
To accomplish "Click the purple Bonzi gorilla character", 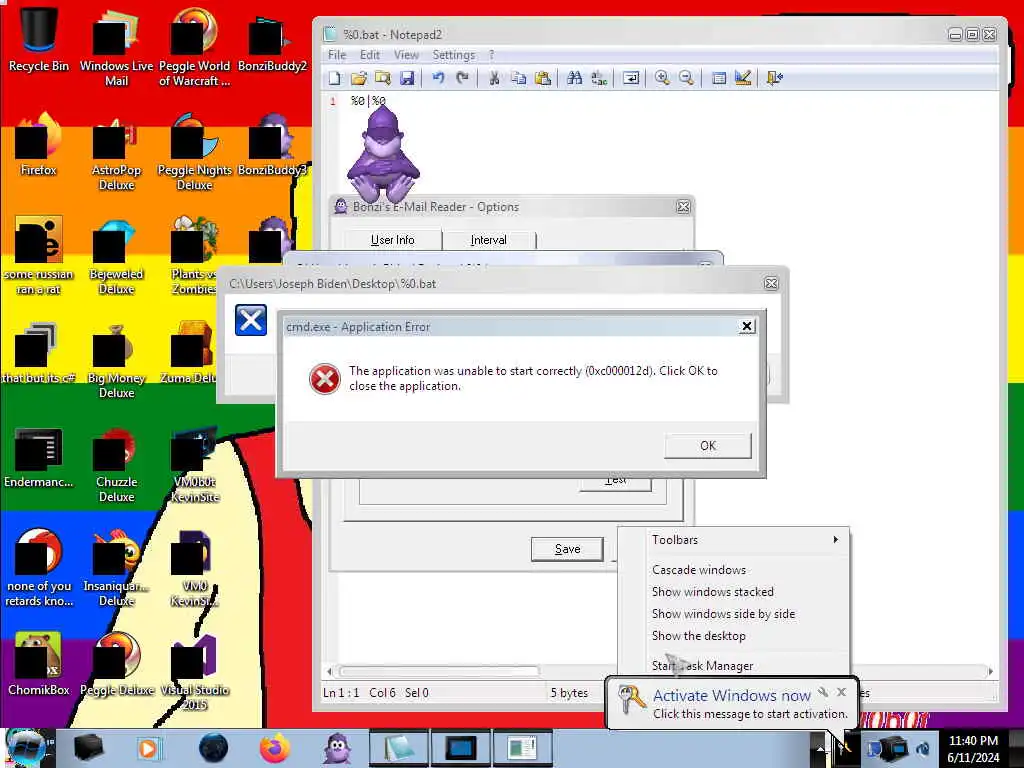I will (383, 154).
